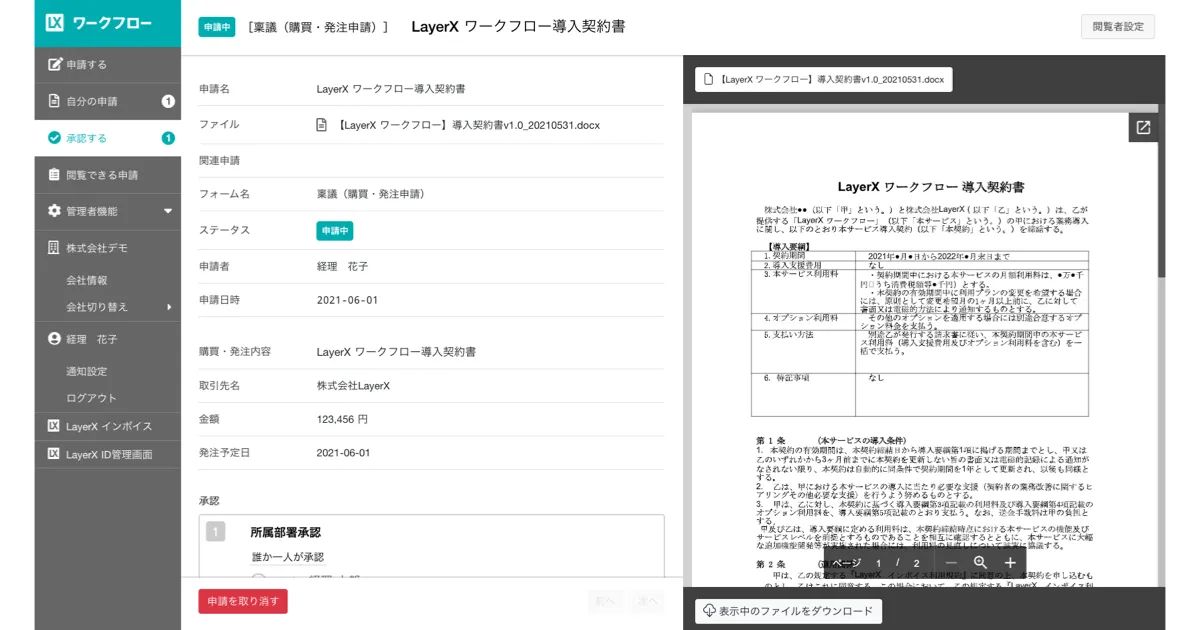Click the 閲覧者設定 button

(1118, 27)
